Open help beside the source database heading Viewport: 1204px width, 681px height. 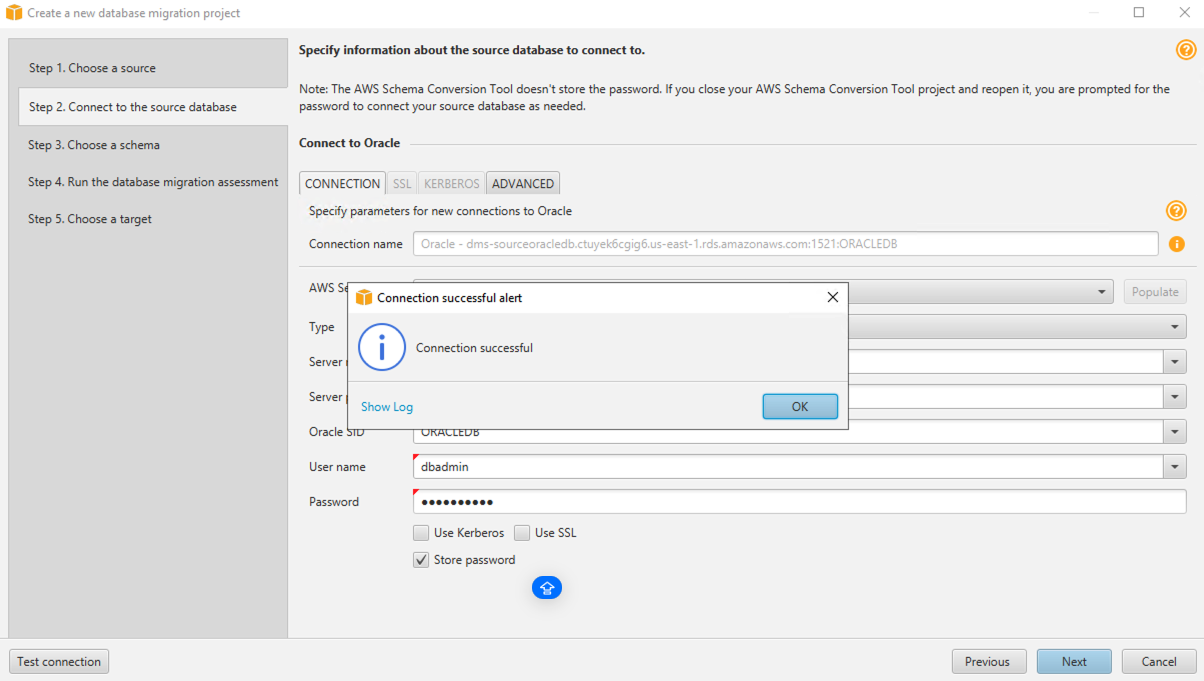click(x=1186, y=50)
